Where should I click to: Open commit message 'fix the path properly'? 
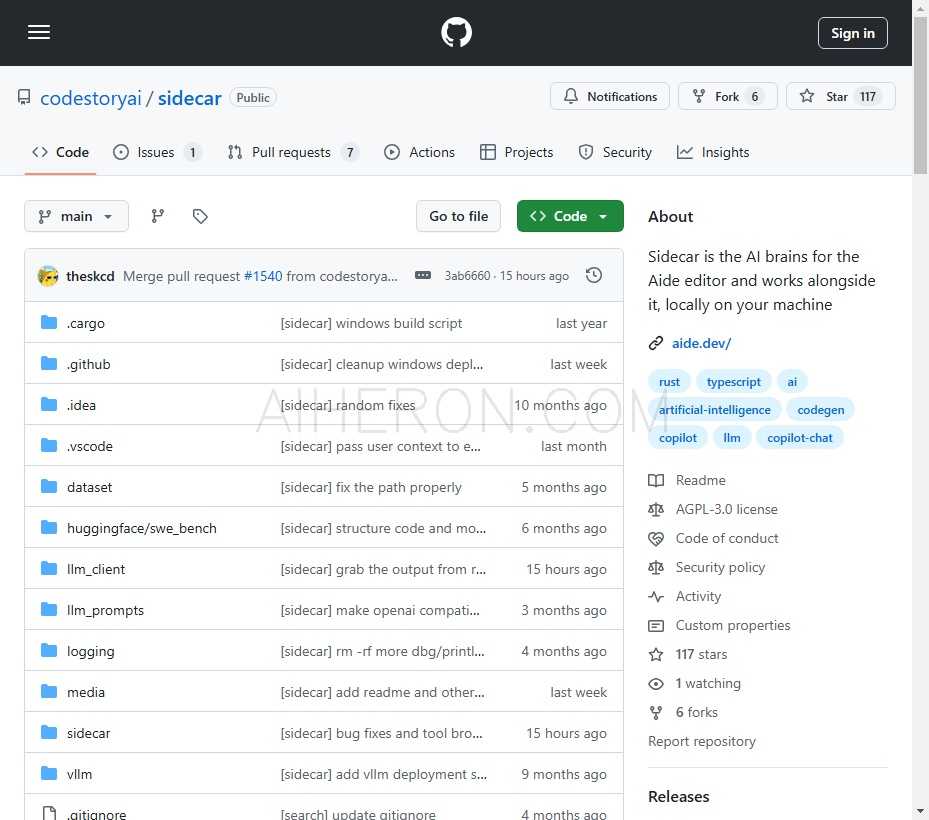(x=371, y=487)
